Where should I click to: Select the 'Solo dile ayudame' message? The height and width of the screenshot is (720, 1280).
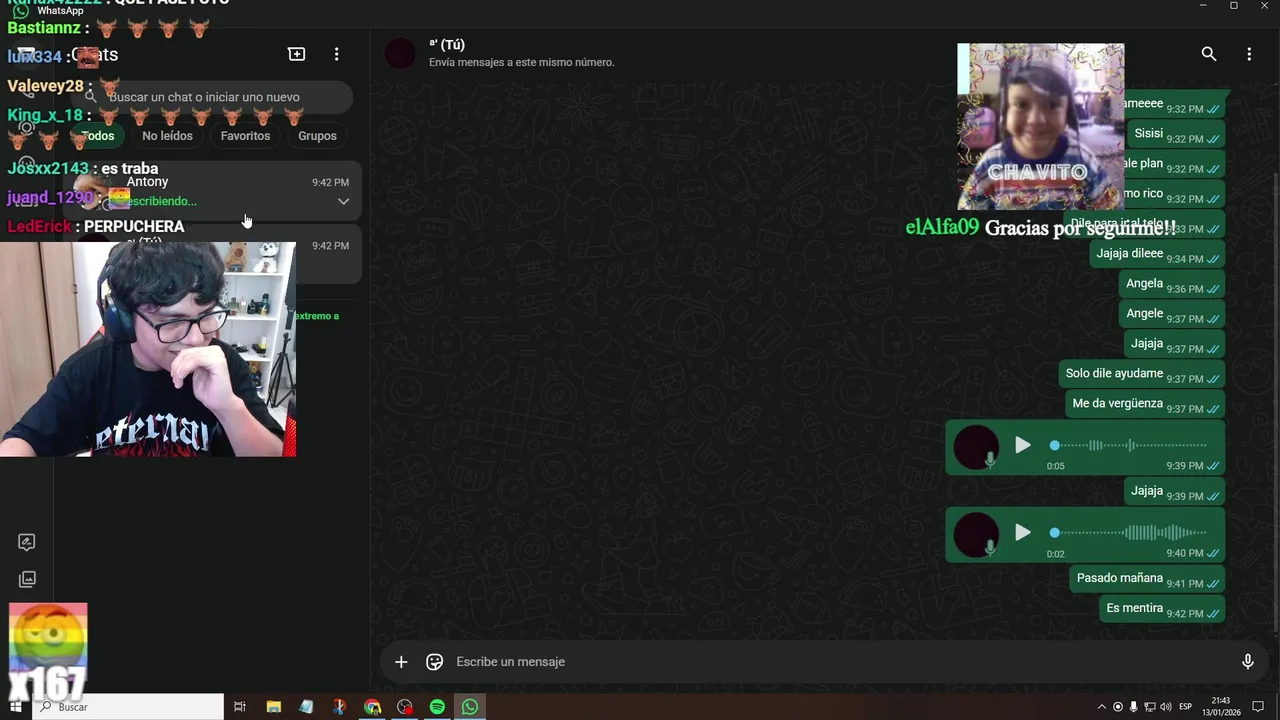tap(1141, 374)
